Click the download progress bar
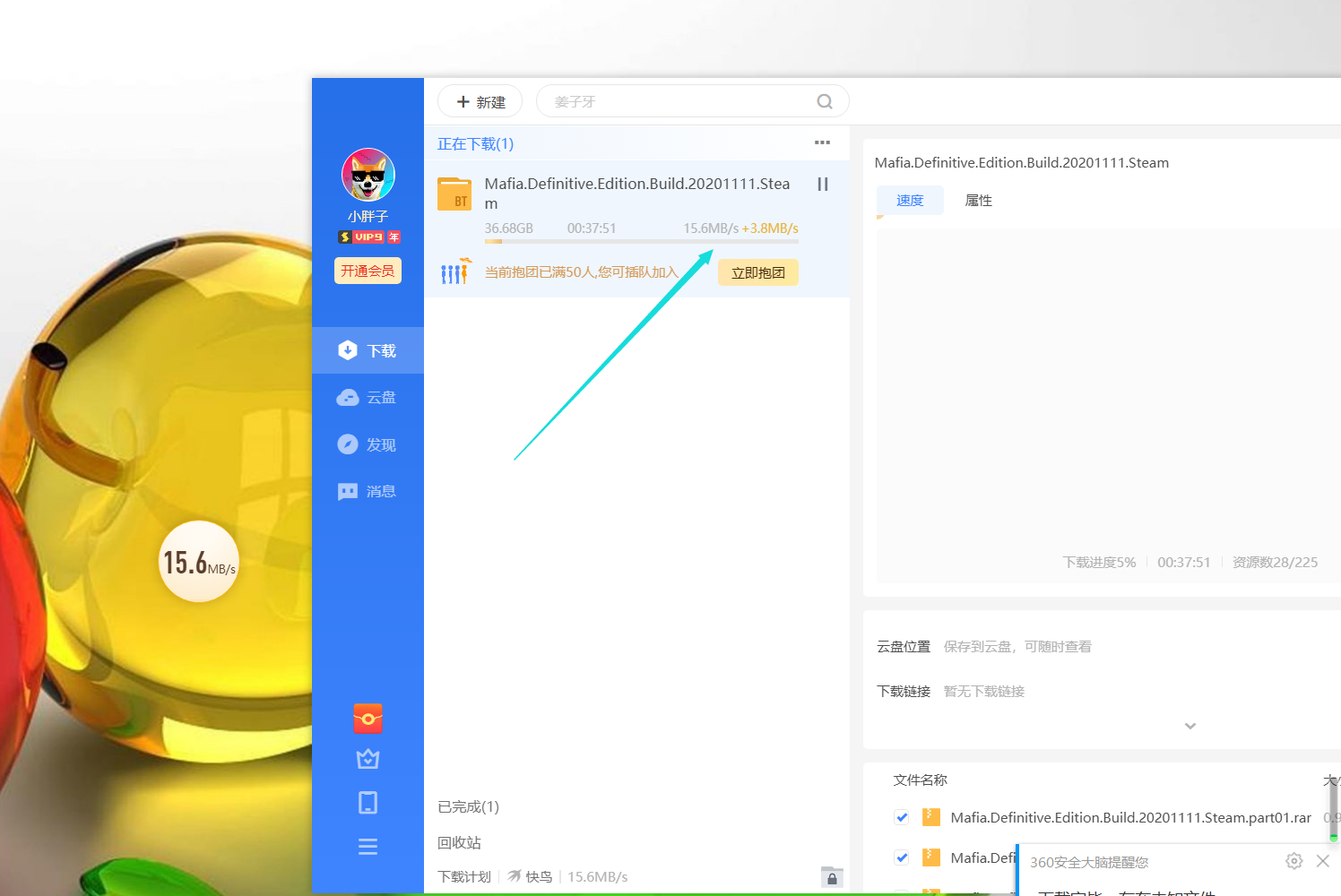The width and height of the screenshot is (1341, 896). tap(641, 242)
